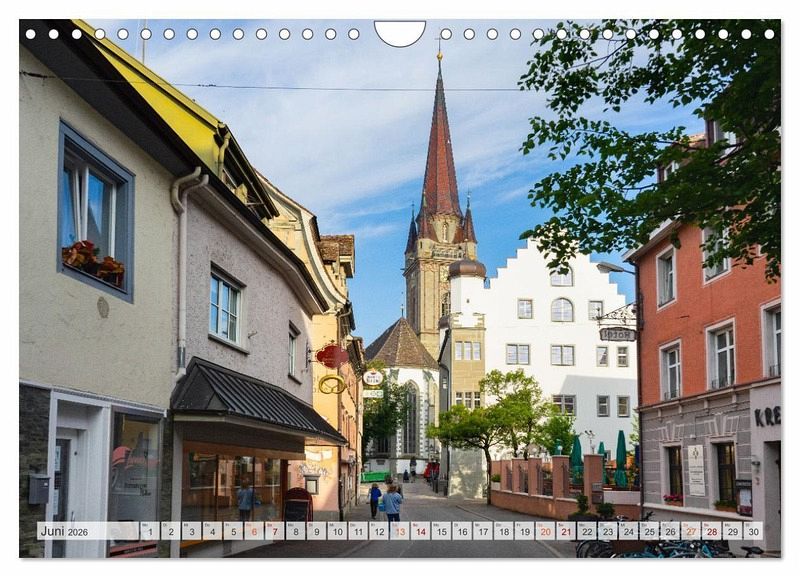Click day 30 at the calendar end

752,531
